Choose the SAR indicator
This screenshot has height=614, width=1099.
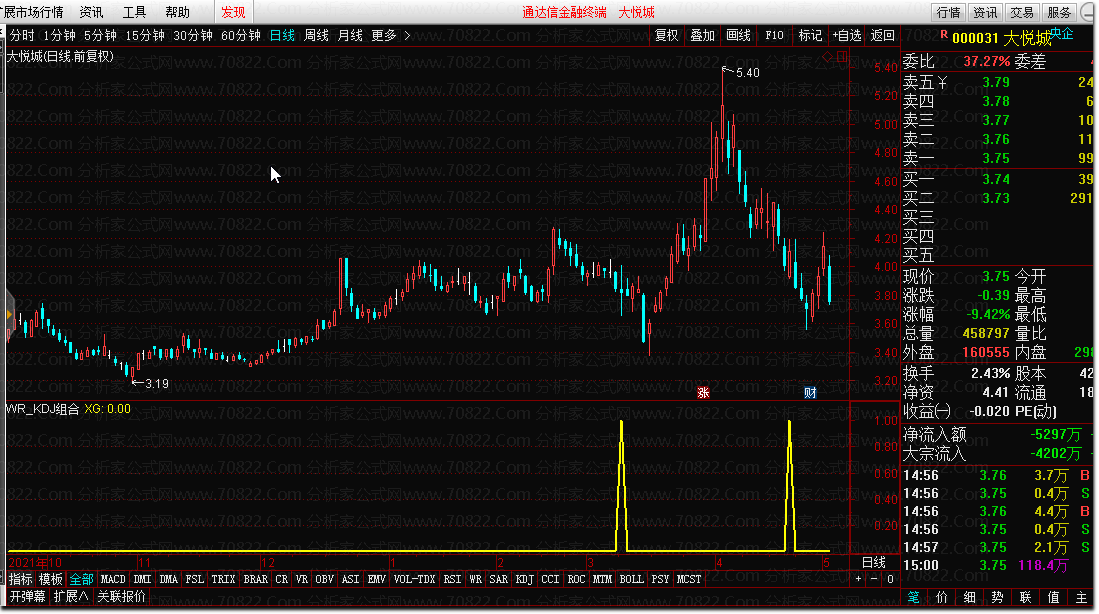click(x=498, y=579)
